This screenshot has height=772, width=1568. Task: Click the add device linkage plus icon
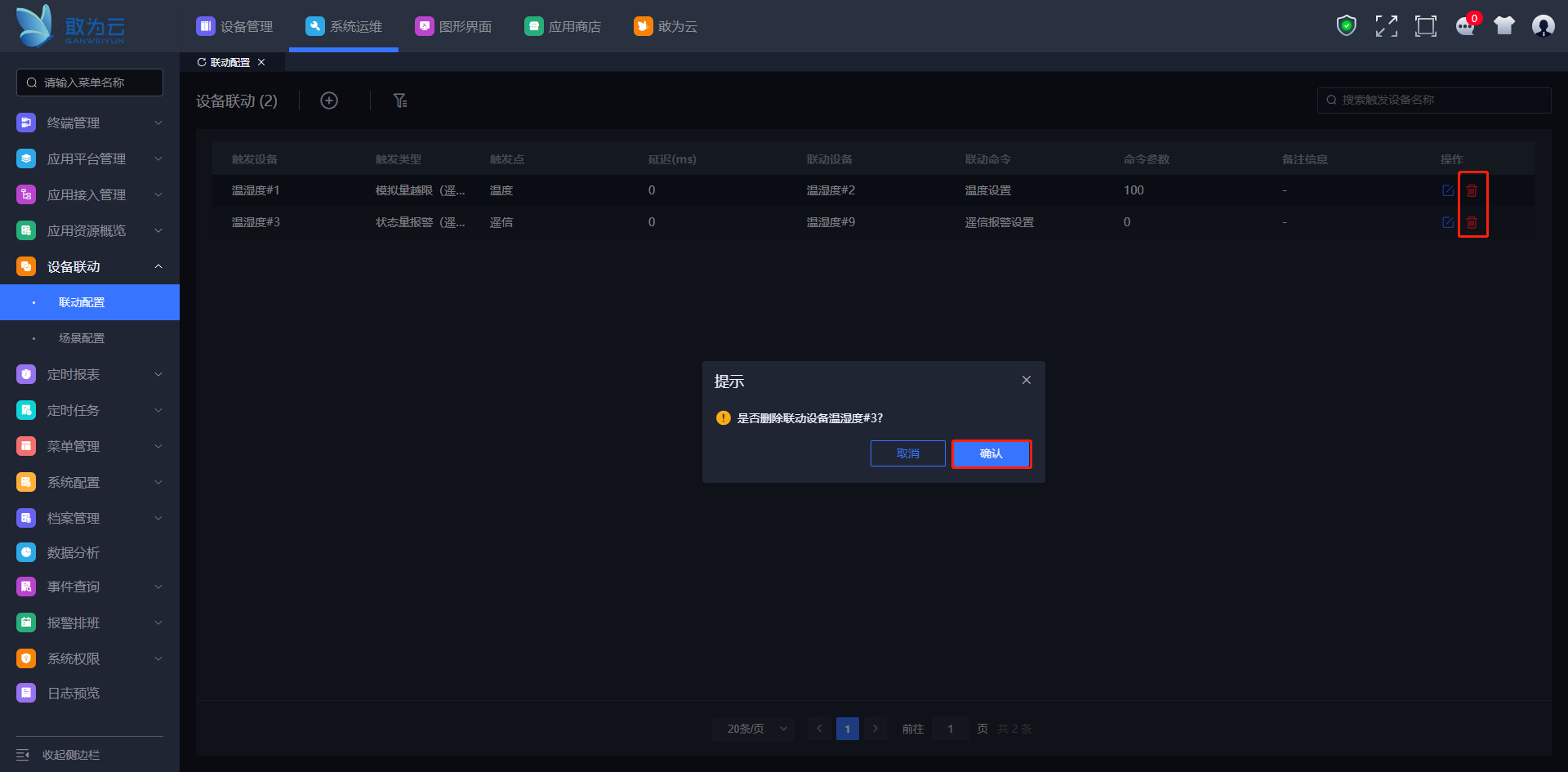coord(329,100)
